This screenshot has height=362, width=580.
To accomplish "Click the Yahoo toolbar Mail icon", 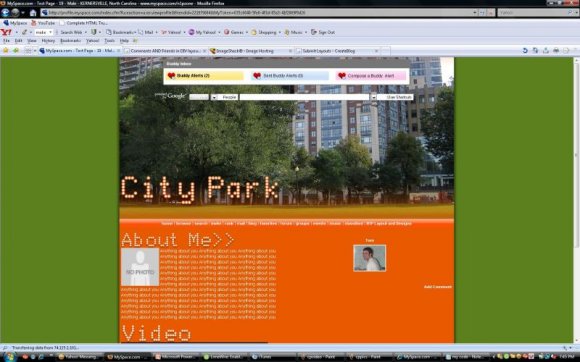I will (141, 32).
